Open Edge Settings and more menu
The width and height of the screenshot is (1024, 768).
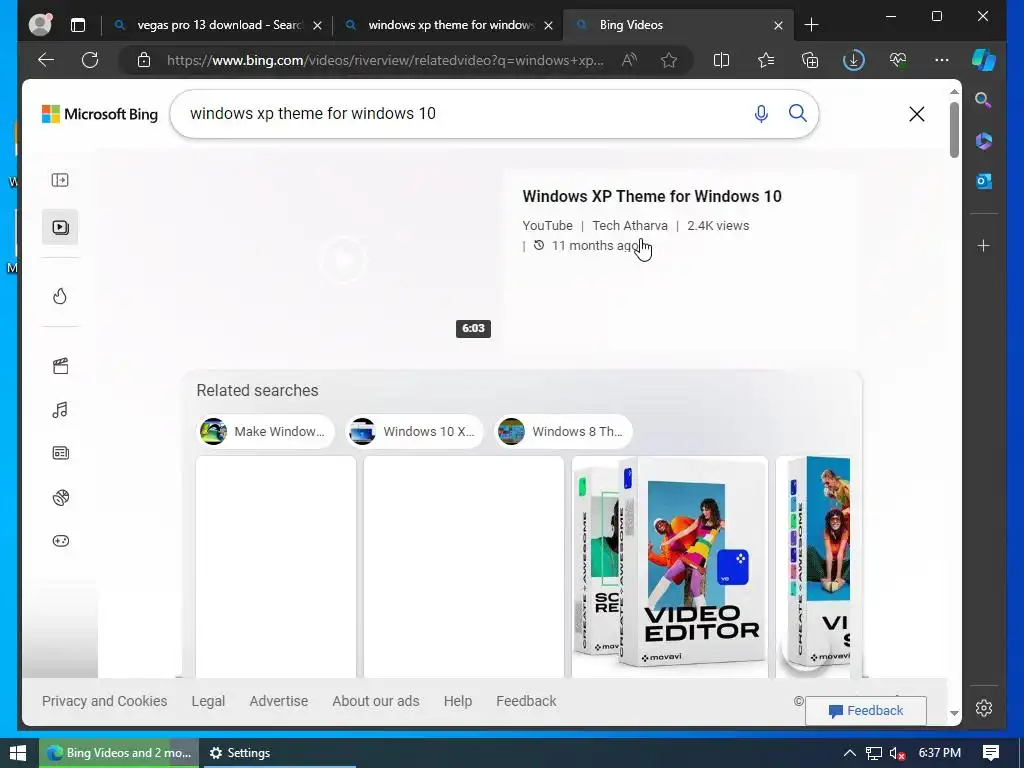coord(942,60)
